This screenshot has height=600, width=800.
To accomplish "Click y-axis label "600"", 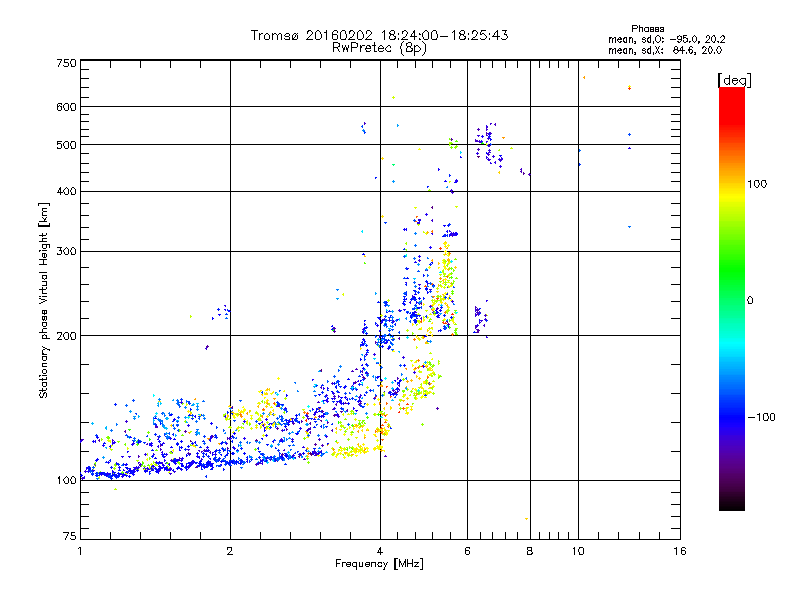I will coord(66,107).
